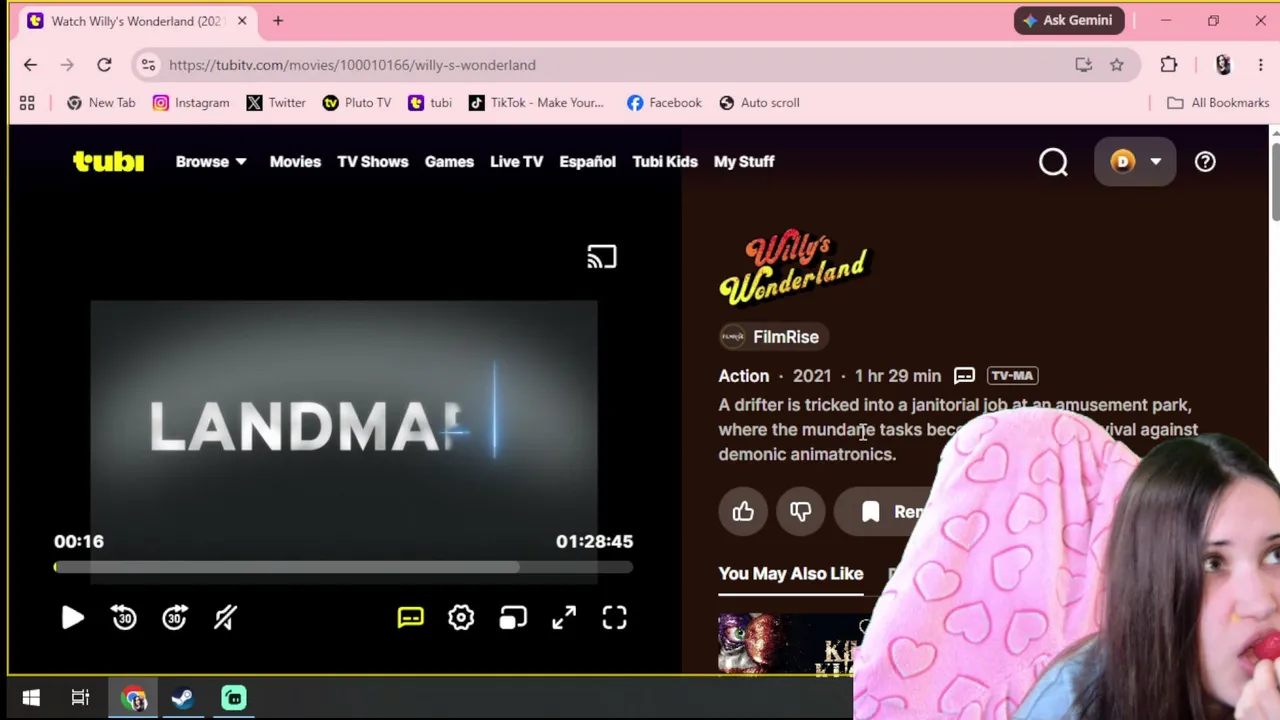1280x720 pixels.
Task: Open the Chrome extensions puzzle icon
Action: tap(1169, 65)
